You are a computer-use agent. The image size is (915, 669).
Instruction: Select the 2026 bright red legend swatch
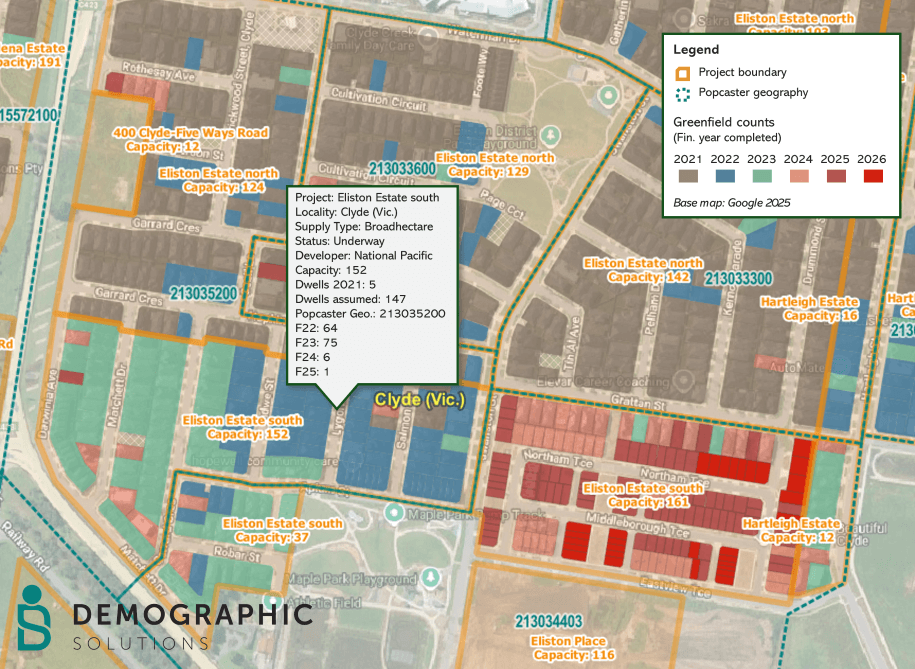(x=871, y=177)
